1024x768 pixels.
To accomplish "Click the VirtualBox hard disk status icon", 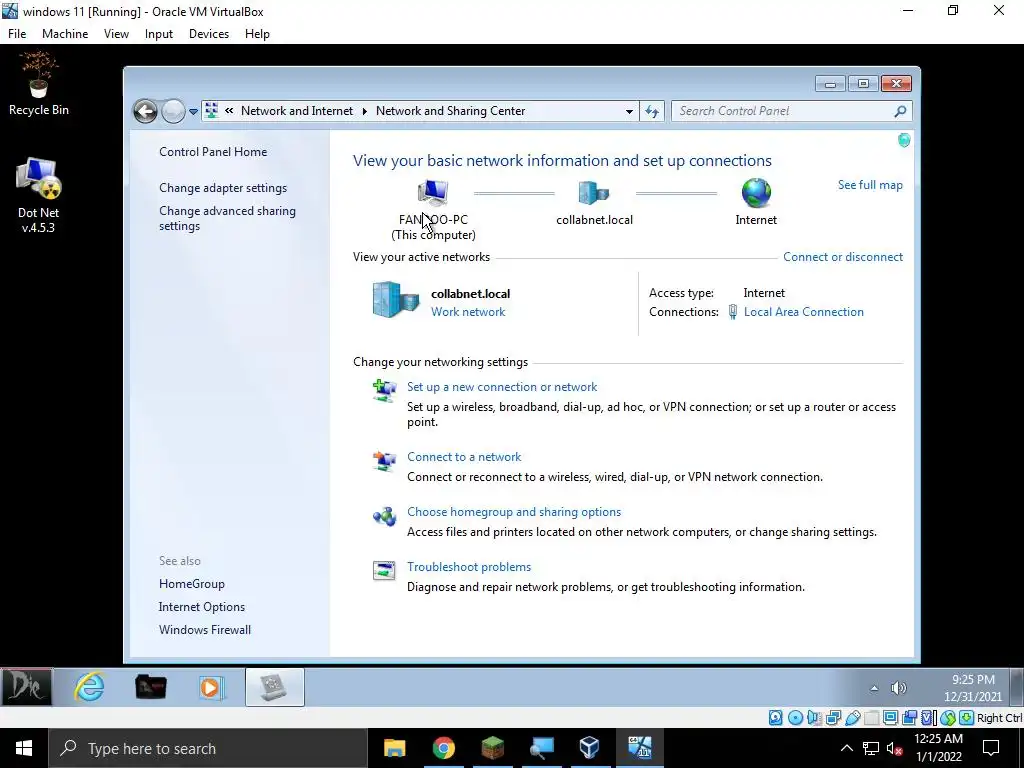I will coord(775,718).
